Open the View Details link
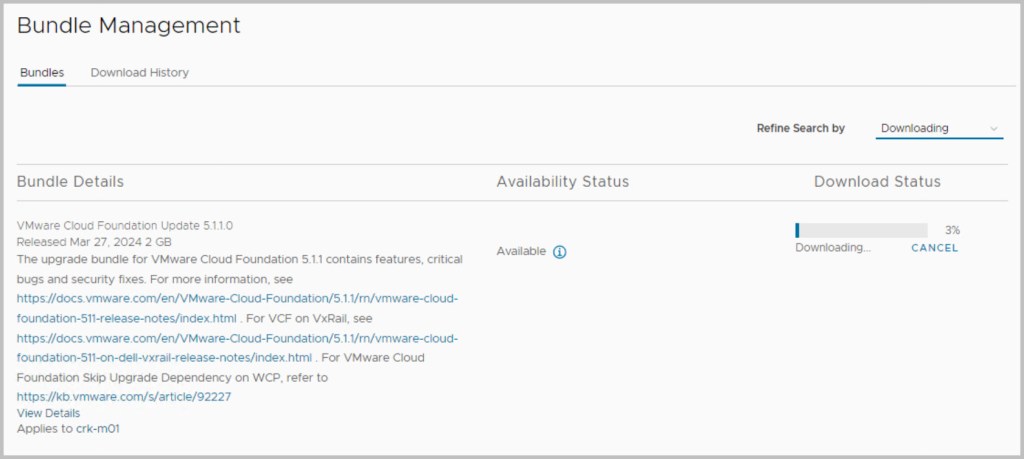 point(48,413)
